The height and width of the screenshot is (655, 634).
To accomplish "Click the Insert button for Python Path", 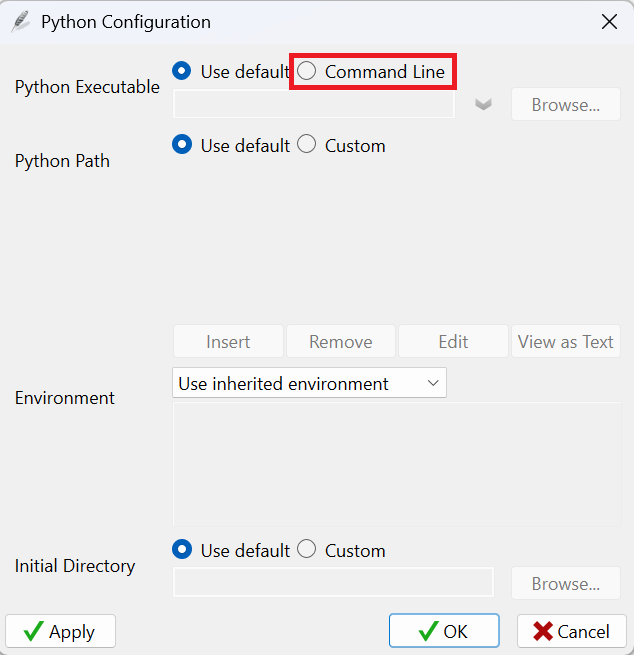I will pos(228,341).
